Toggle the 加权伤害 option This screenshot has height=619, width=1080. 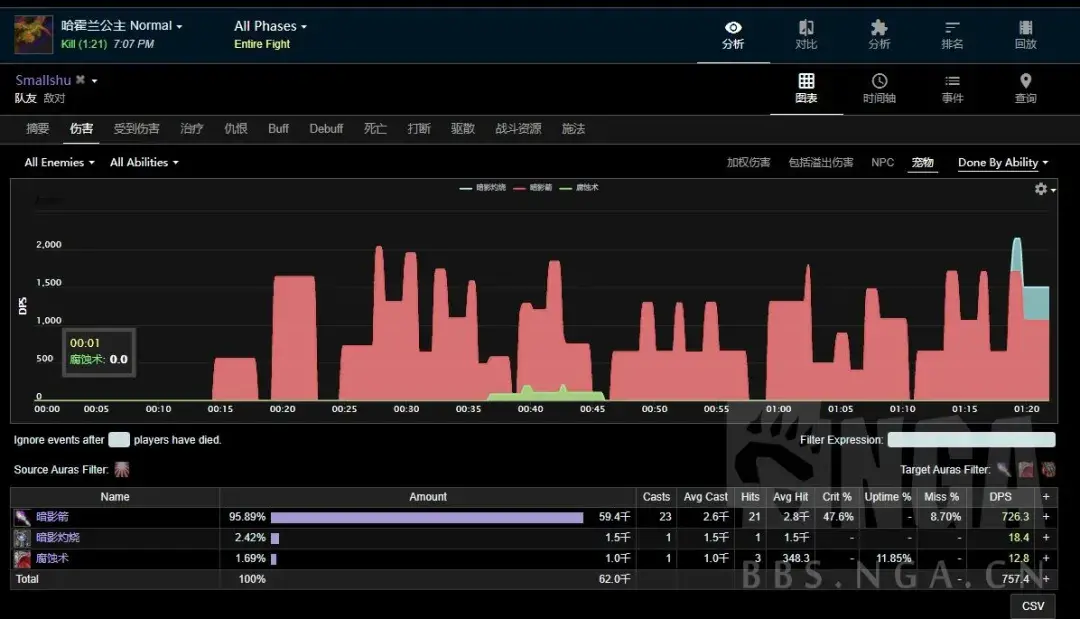click(x=748, y=163)
